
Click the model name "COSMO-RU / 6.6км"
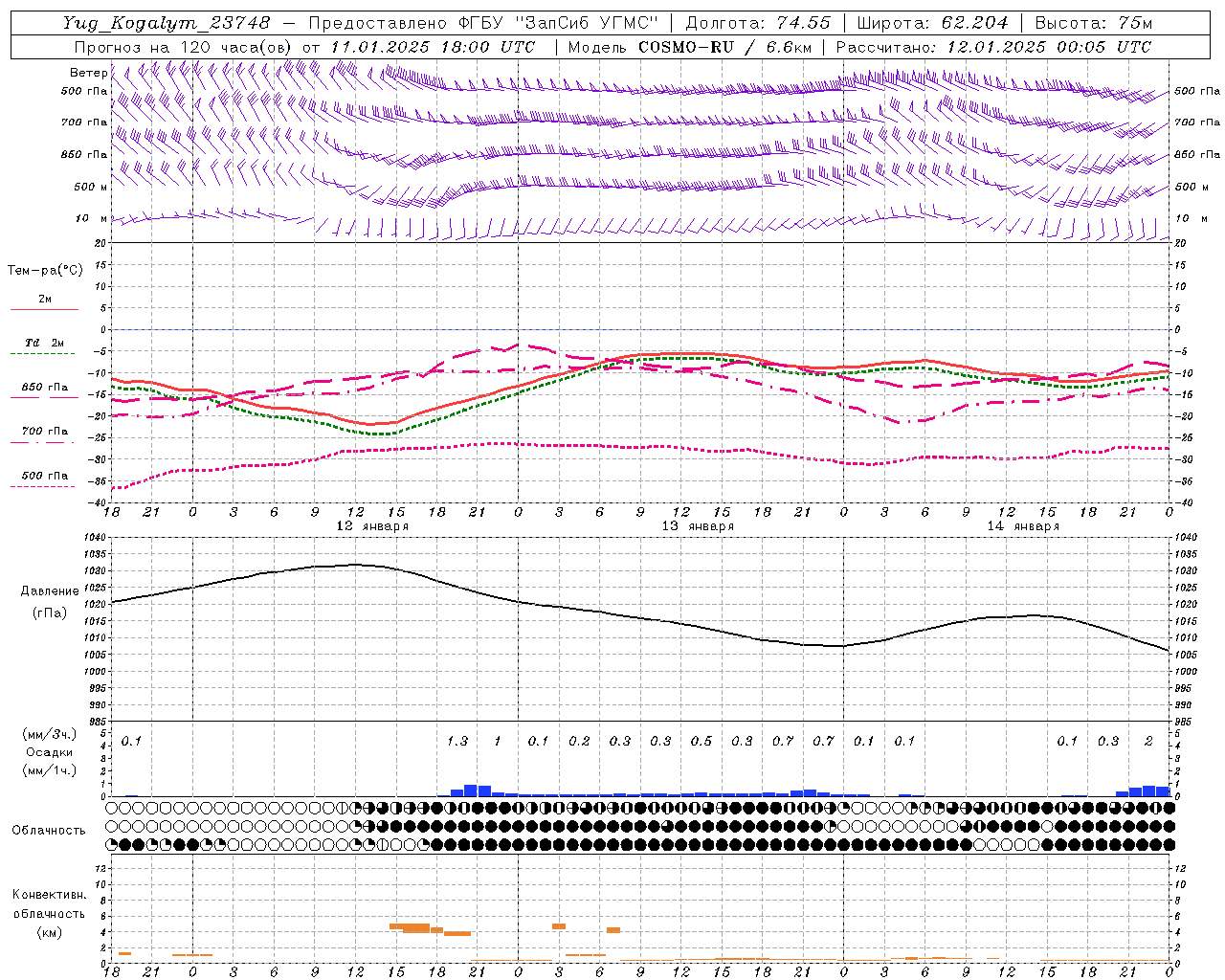click(x=724, y=47)
